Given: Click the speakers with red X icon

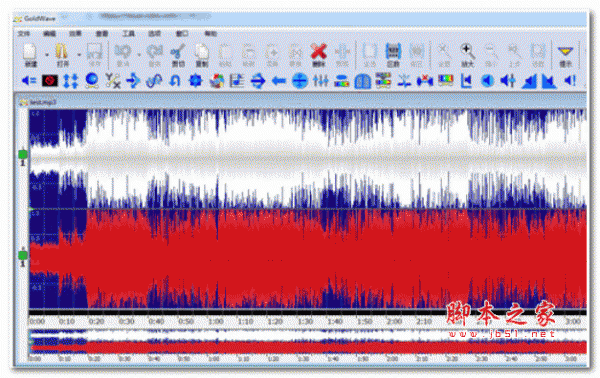Looking at the screenshot, I should click(x=424, y=81).
